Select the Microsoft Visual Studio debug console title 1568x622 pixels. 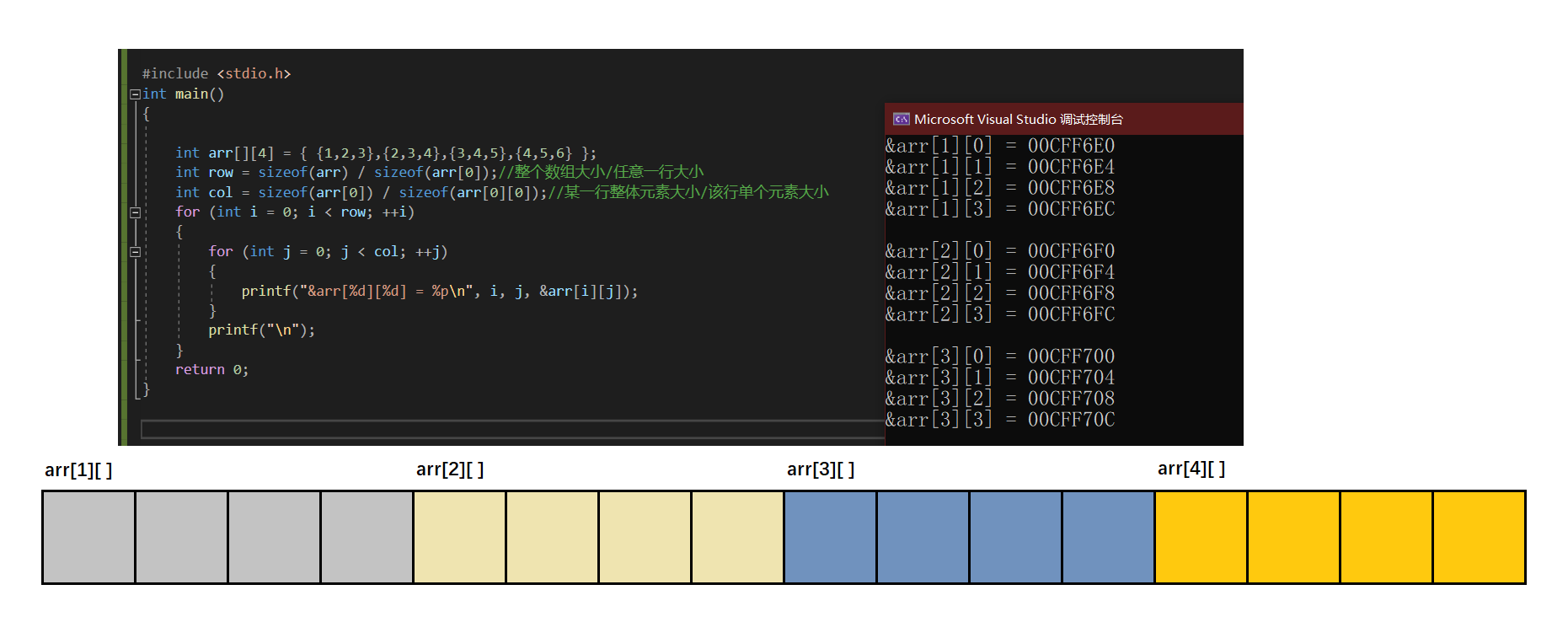tap(1019, 119)
